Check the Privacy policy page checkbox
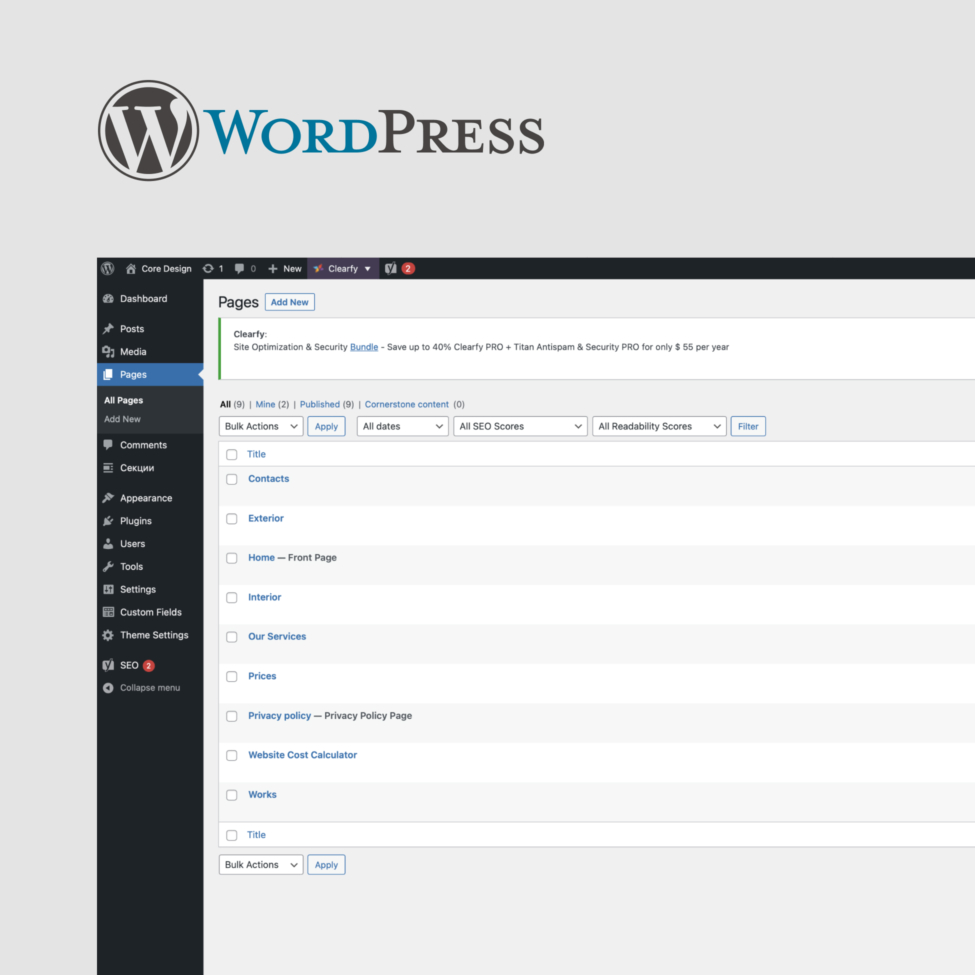Image resolution: width=975 pixels, height=975 pixels. click(x=232, y=716)
